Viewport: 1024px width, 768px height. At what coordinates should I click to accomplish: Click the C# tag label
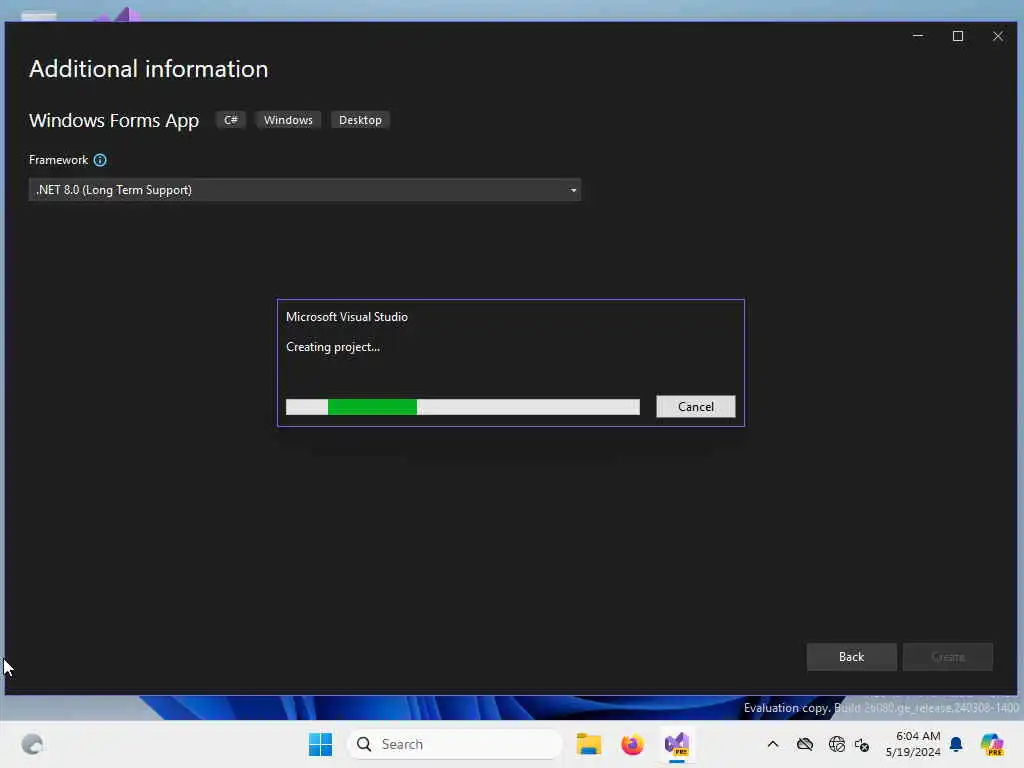coord(231,120)
